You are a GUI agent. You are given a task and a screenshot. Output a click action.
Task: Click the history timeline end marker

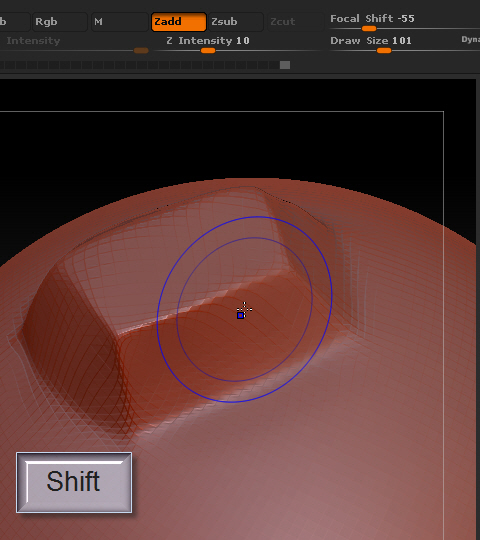(285, 65)
